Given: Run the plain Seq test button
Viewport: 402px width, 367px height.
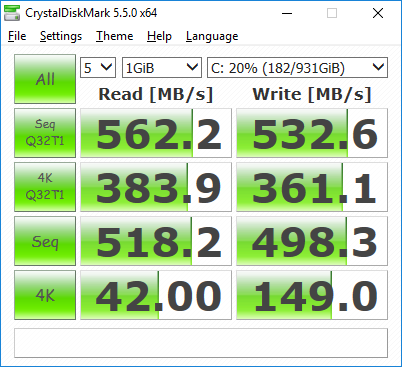Looking at the screenshot, I should pyautogui.click(x=45, y=241).
